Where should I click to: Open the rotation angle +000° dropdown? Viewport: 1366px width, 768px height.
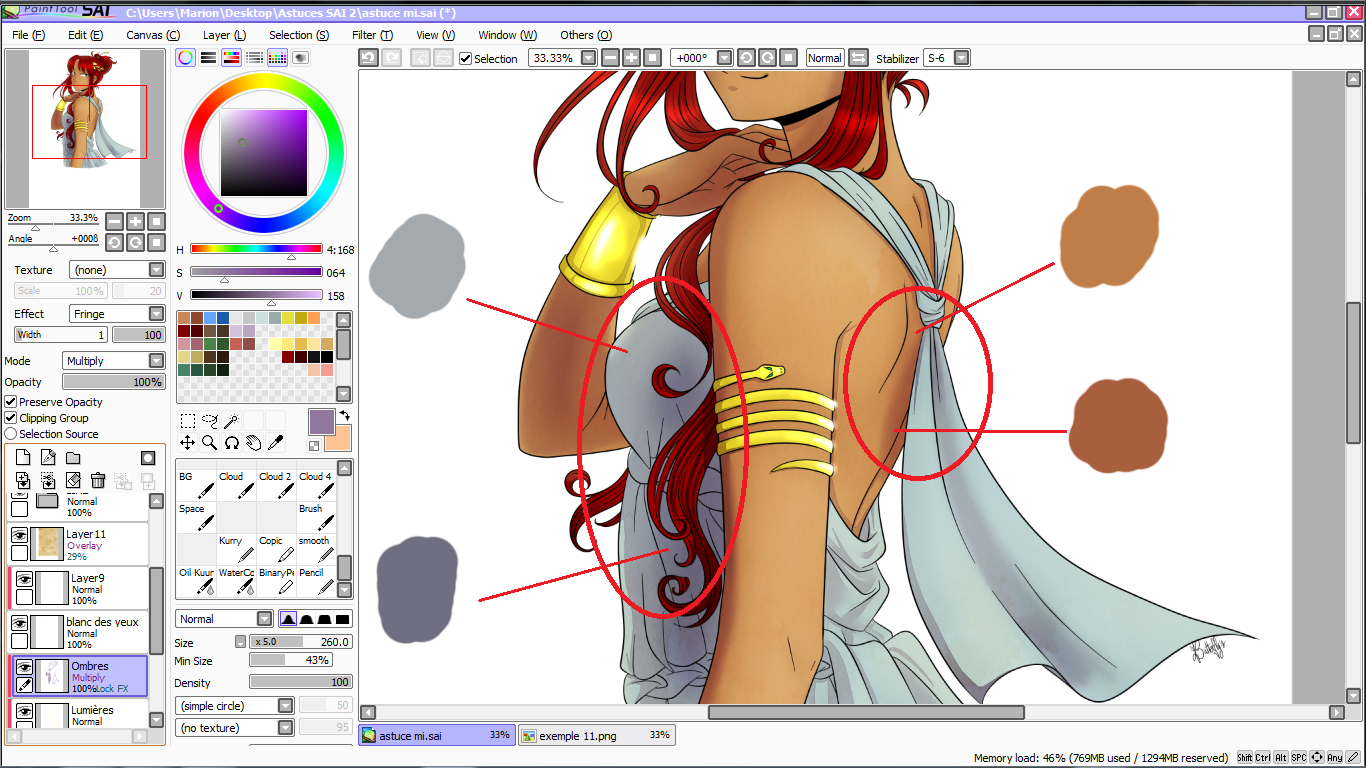[x=725, y=58]
